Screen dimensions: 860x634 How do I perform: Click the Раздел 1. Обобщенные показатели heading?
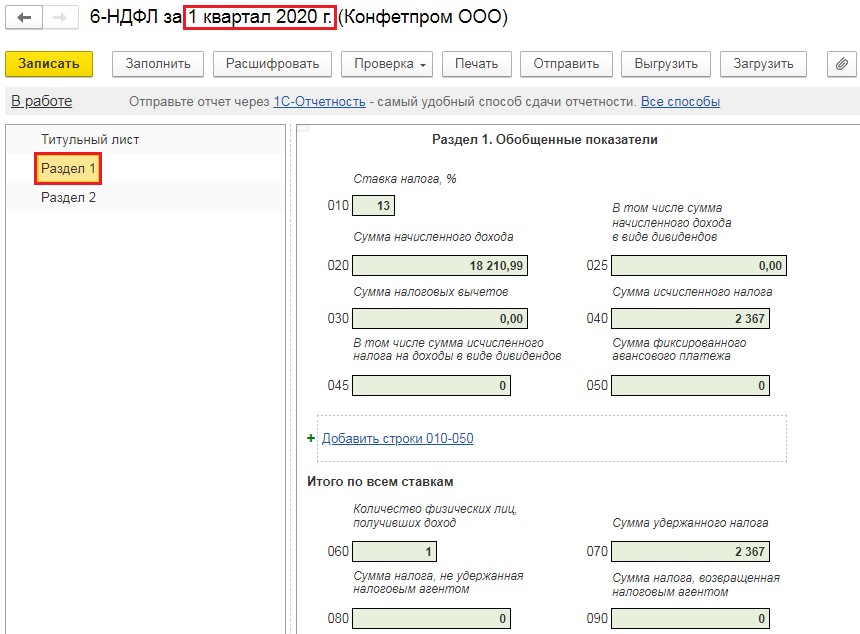(545, 140)
